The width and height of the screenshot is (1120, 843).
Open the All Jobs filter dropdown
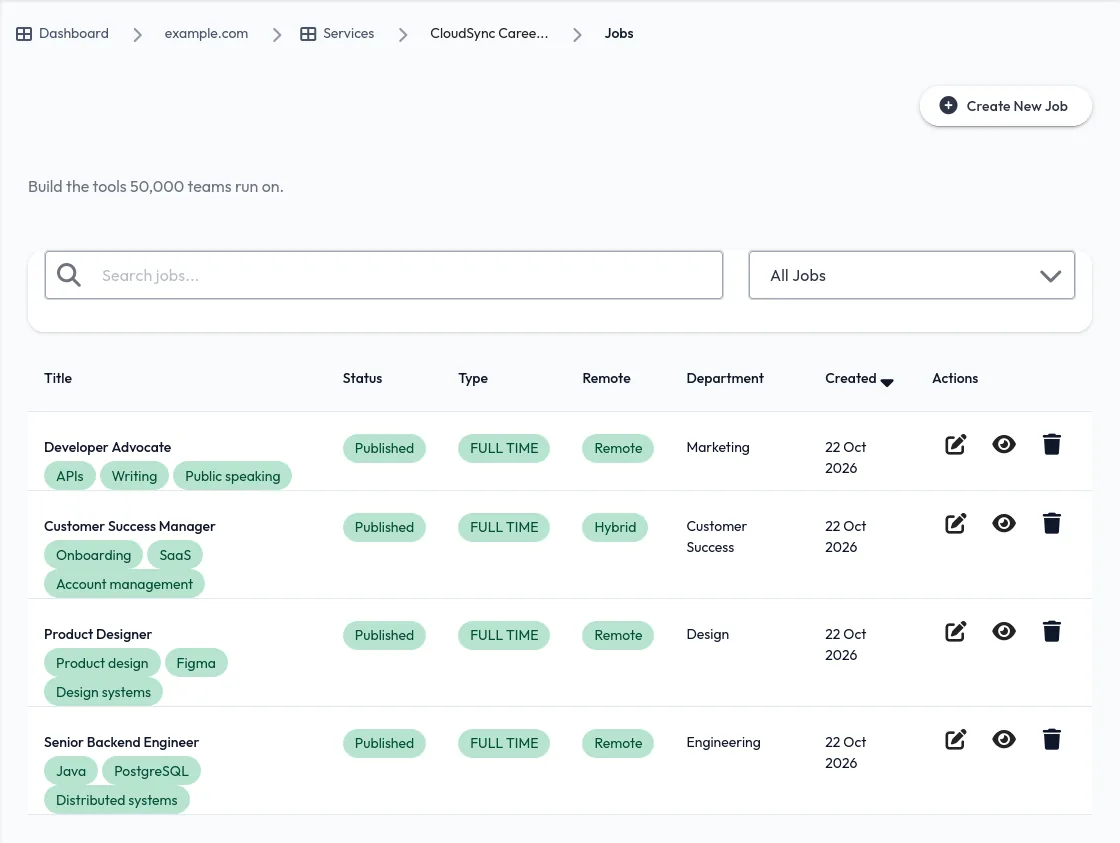(x=911, y=275)
